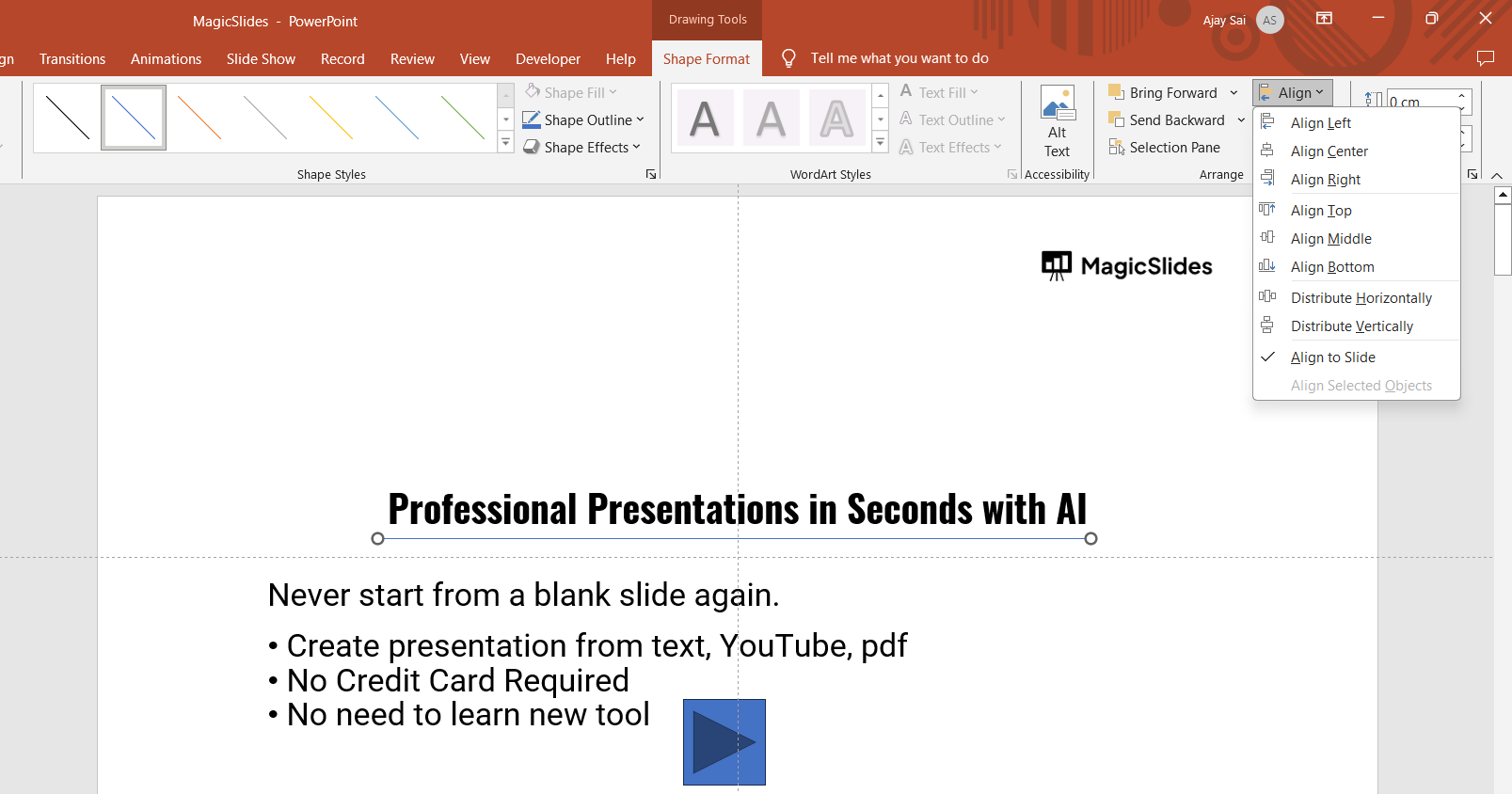Image resolution: width=1512 pixels, height=794 pixels.
Task: Open the Animations tab
Action: (167, 58)
